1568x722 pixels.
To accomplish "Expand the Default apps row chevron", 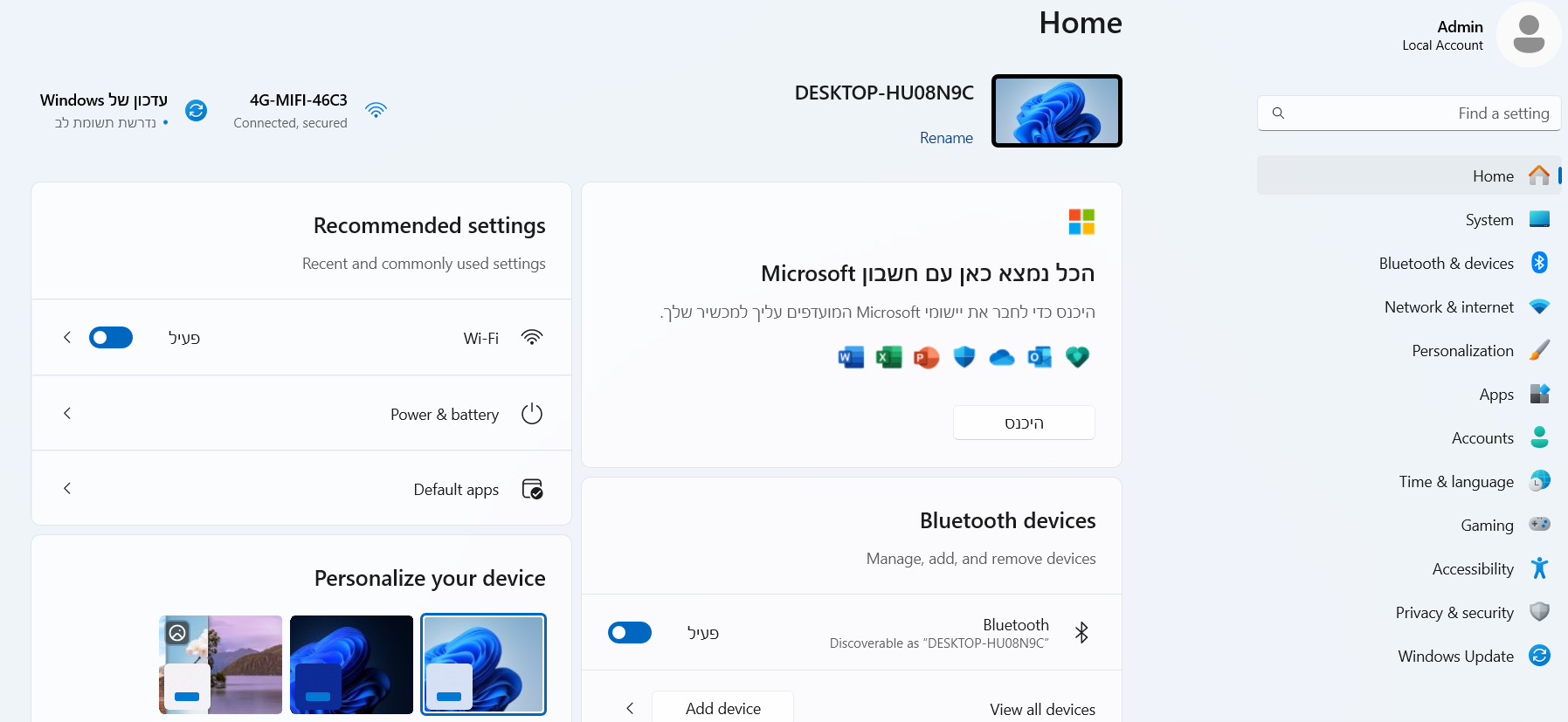I will 67,489.
